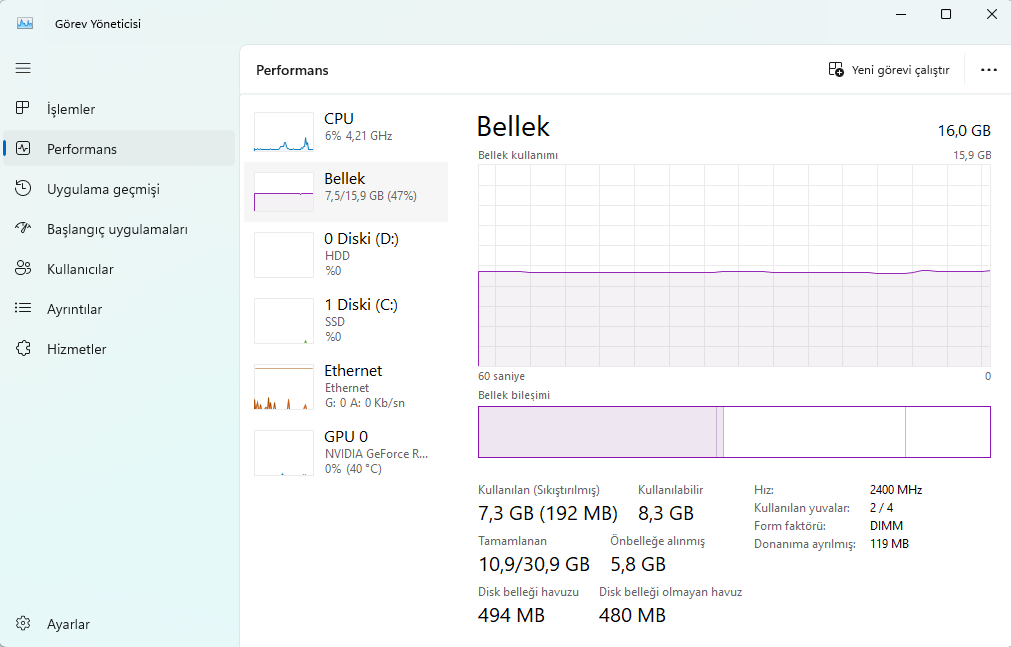Click Yeni görevi çalıştır button

[x=889, y=70]
